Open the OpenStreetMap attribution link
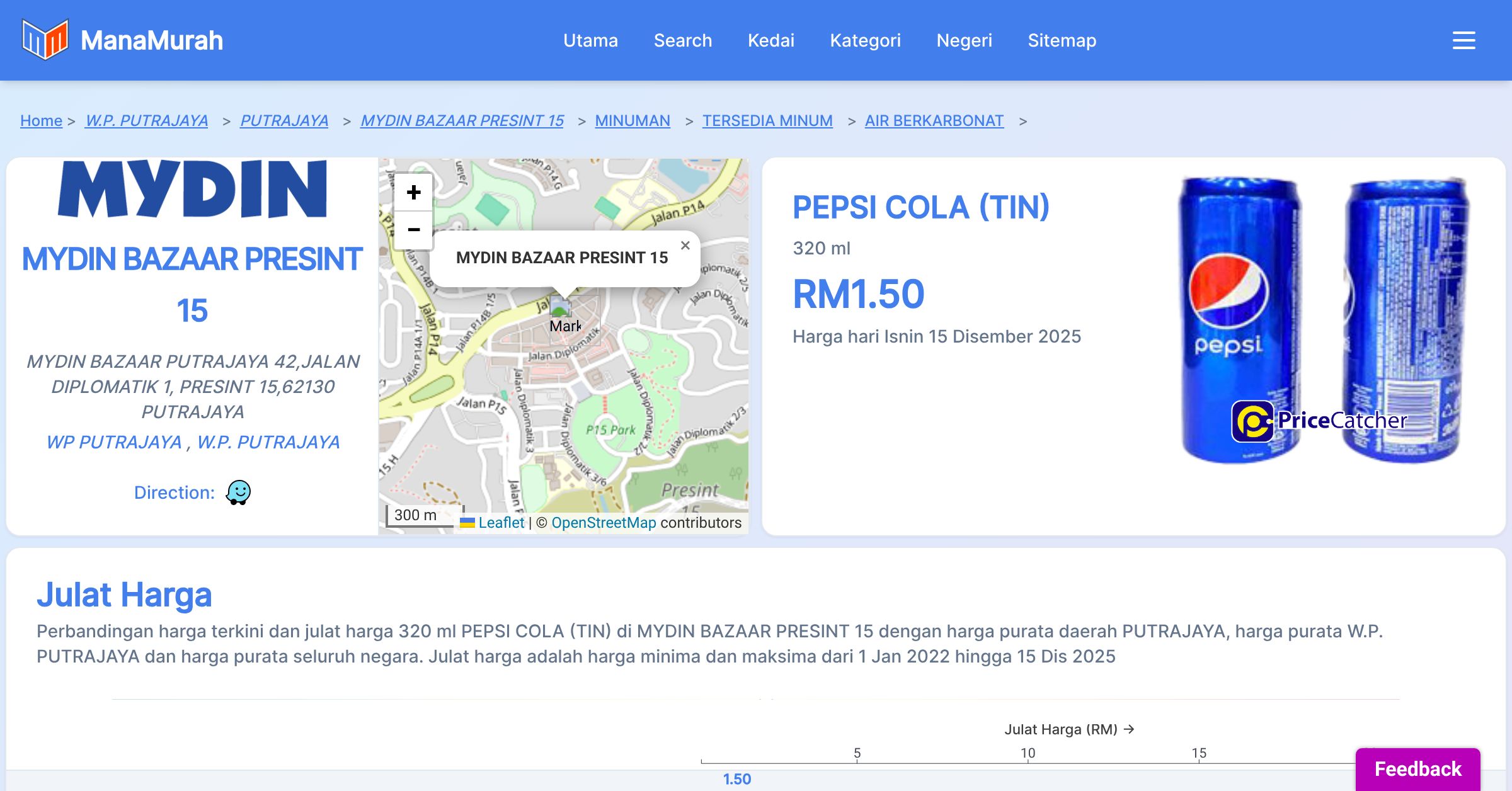This screenshot has height=791, width=1512. pyautogui.click(x=603, y=523)
